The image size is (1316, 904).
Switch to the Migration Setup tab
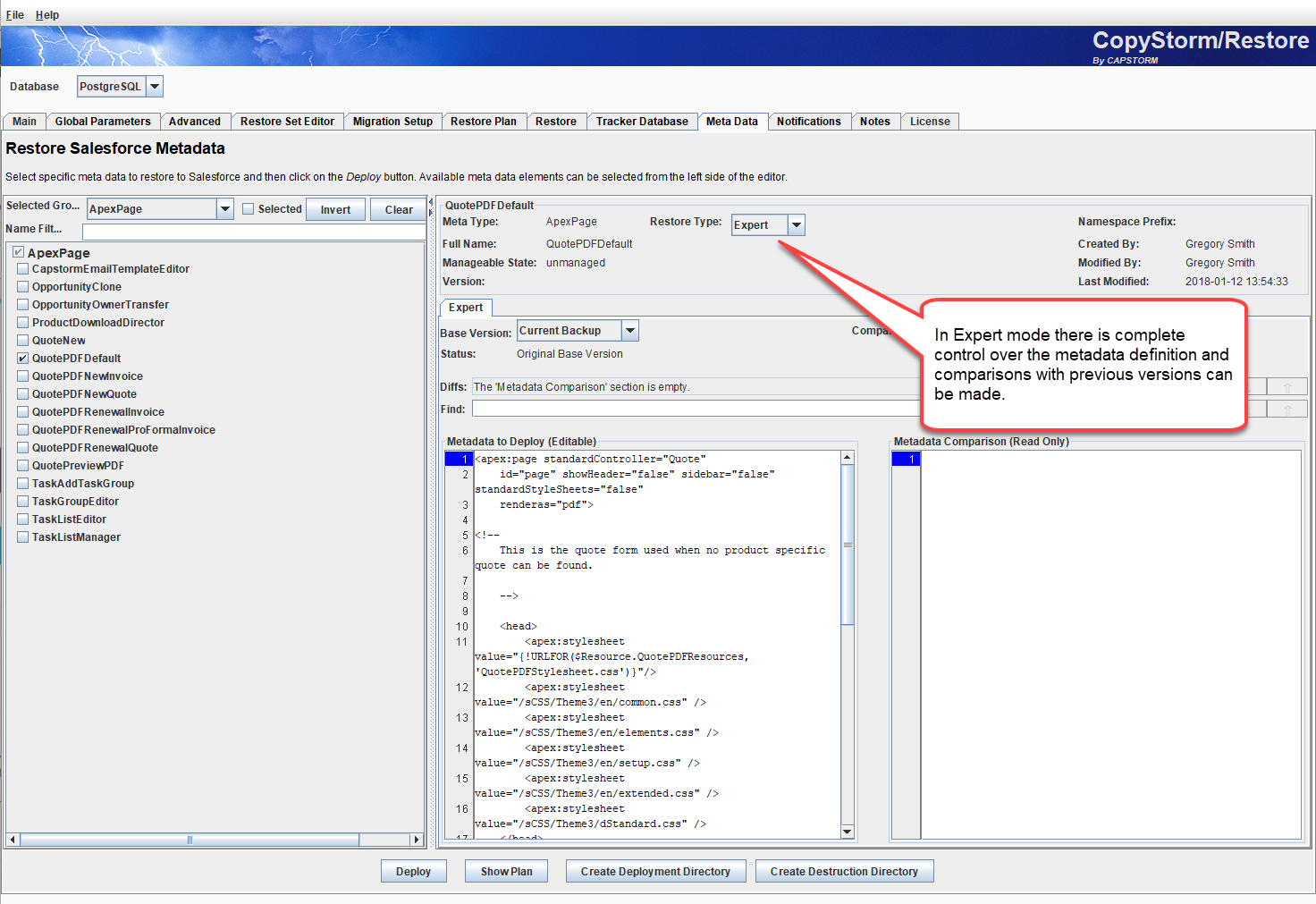[392, 122]
